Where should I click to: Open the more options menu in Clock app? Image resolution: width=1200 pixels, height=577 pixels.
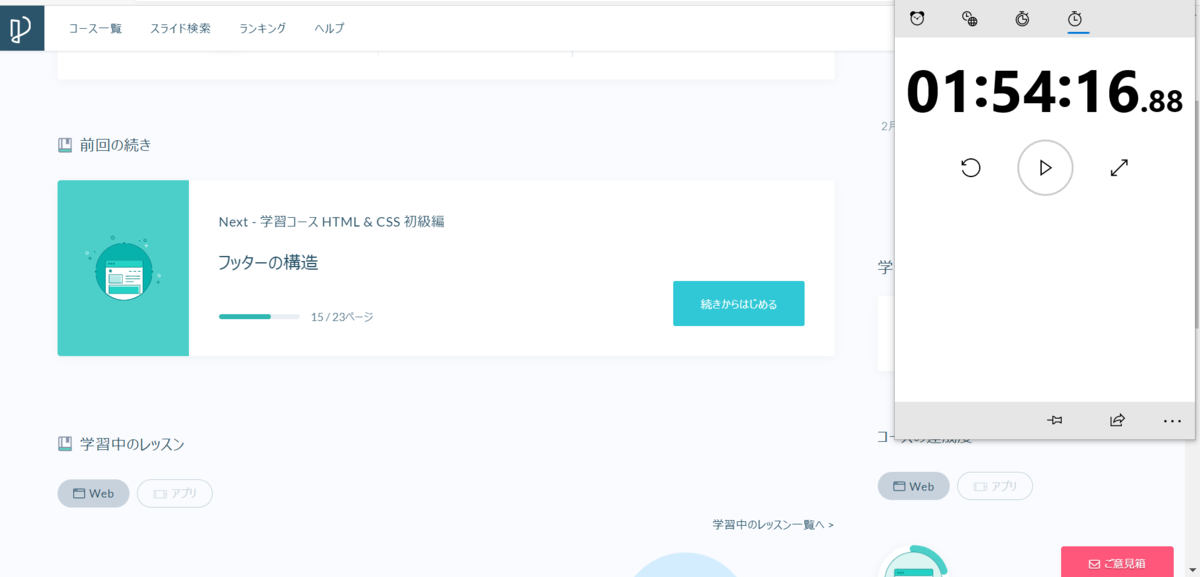pyautogui.click(x=1171, y=420)
